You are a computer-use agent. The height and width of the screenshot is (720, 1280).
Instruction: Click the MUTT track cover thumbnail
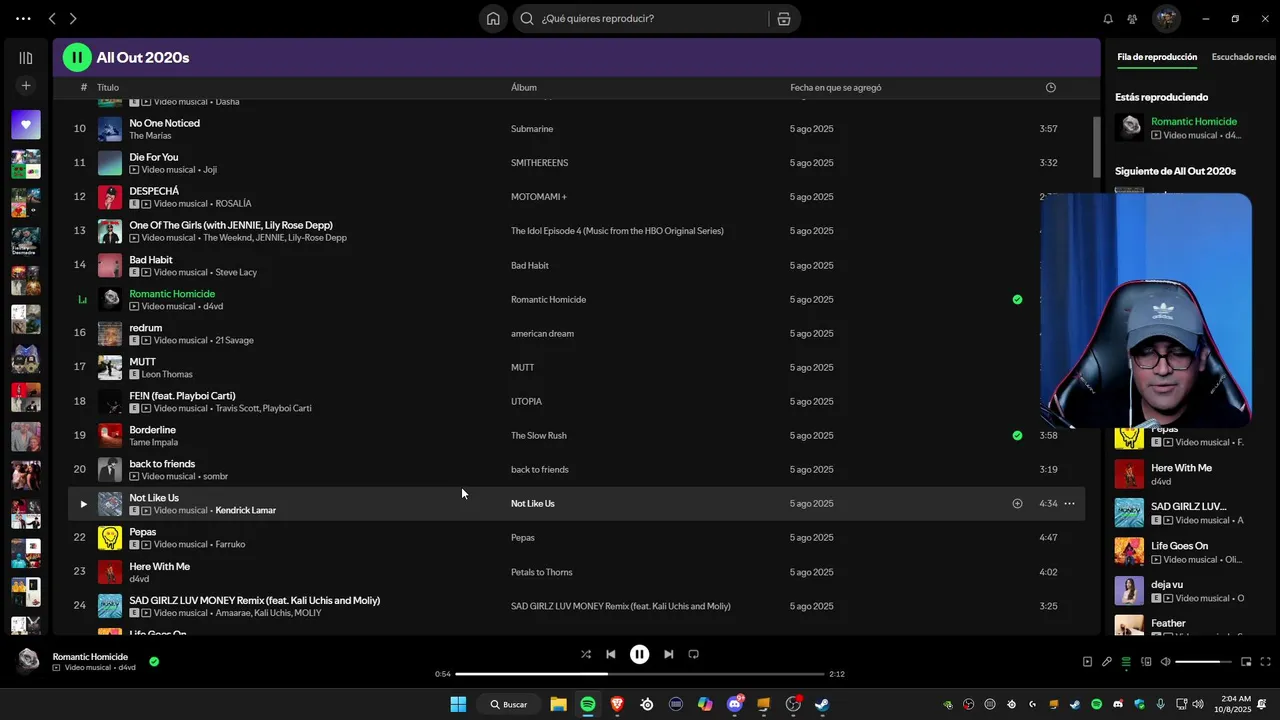pyautogui.click(x=110, y=368)
